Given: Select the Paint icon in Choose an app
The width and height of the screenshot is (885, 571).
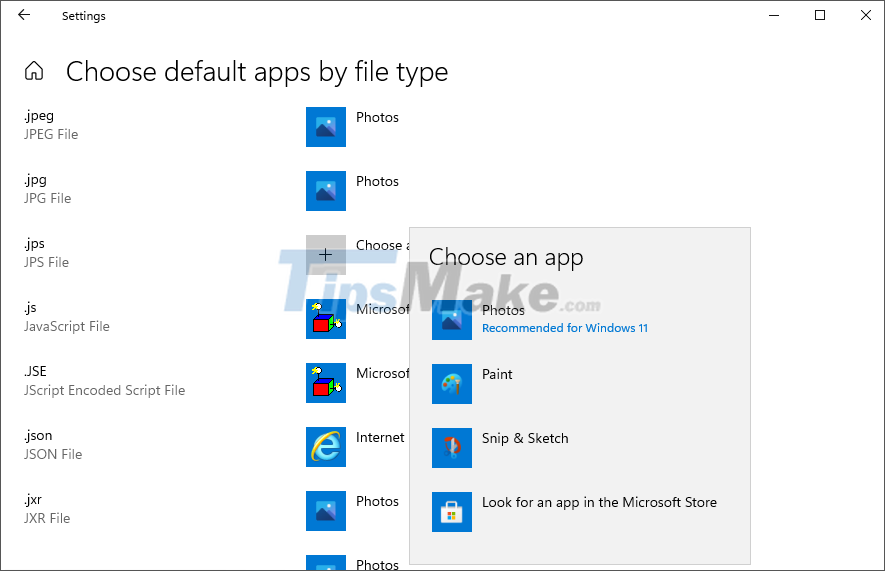Looking at the screenshot, I should tap(452, 384).
